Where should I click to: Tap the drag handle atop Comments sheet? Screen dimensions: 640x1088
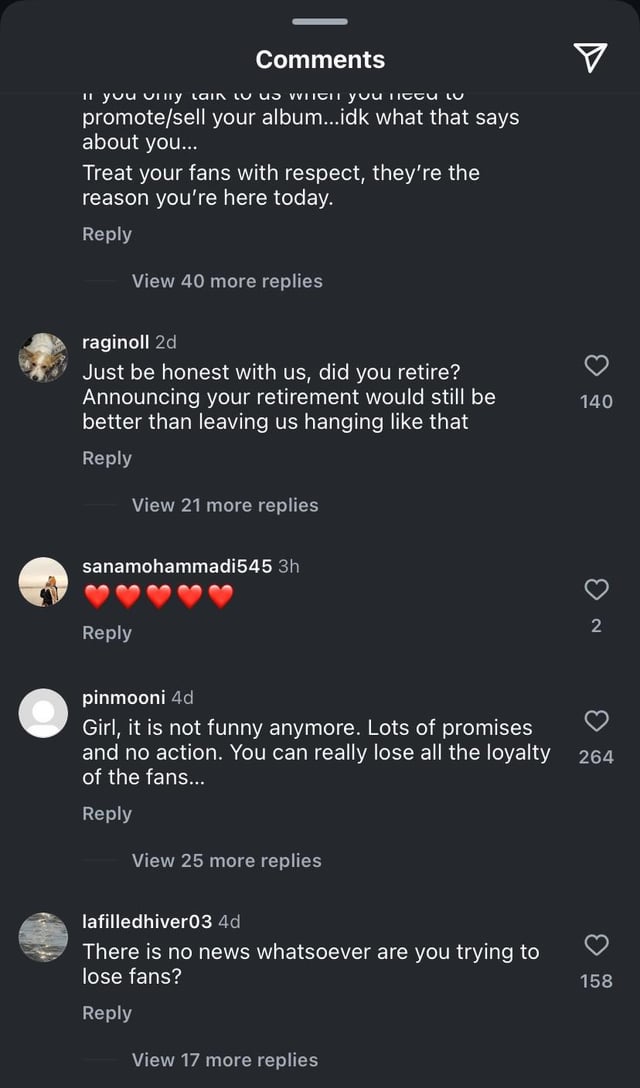[320, 21]
